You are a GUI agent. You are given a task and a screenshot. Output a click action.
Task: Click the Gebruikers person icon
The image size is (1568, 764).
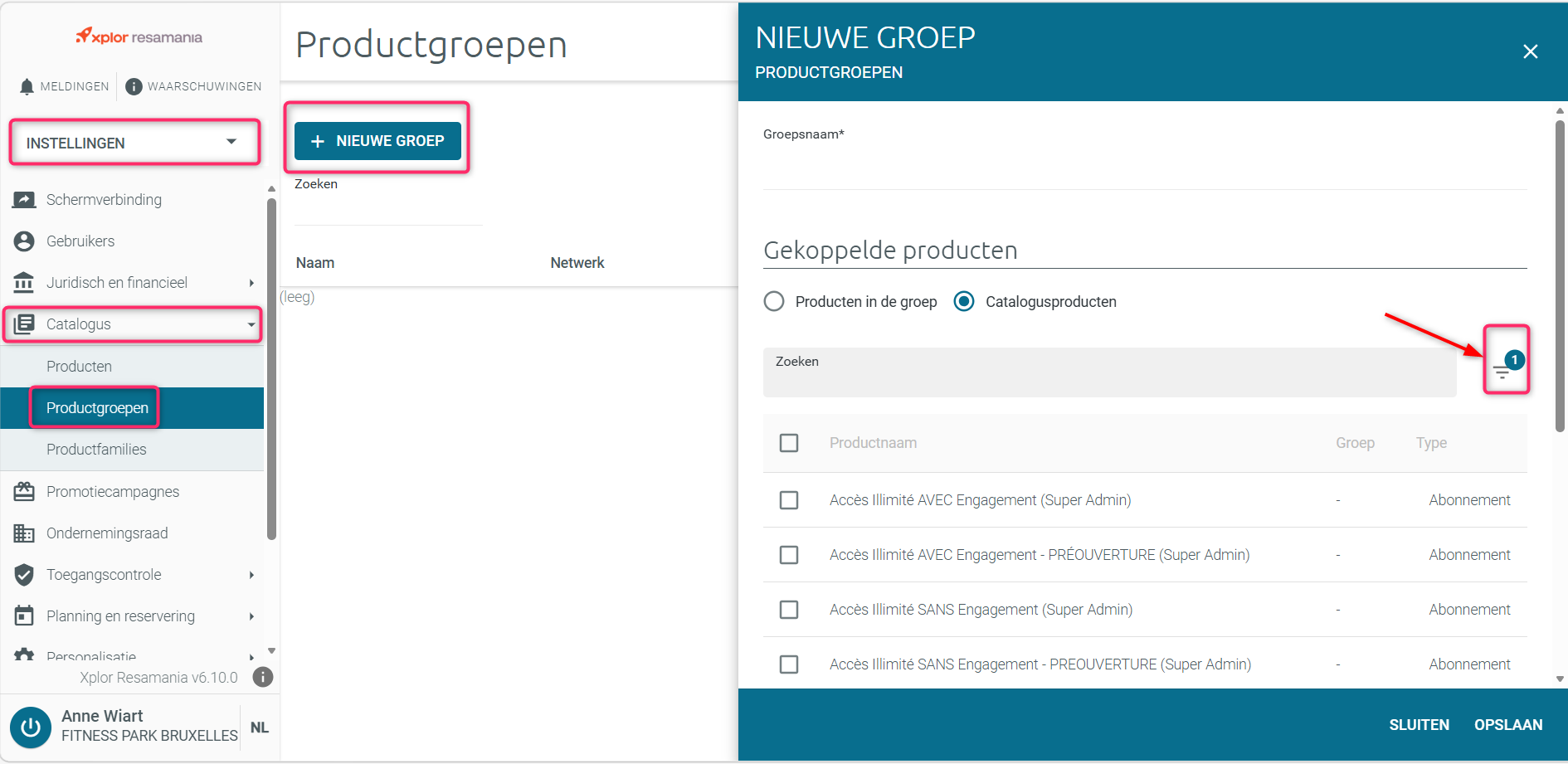click(24, 241)
